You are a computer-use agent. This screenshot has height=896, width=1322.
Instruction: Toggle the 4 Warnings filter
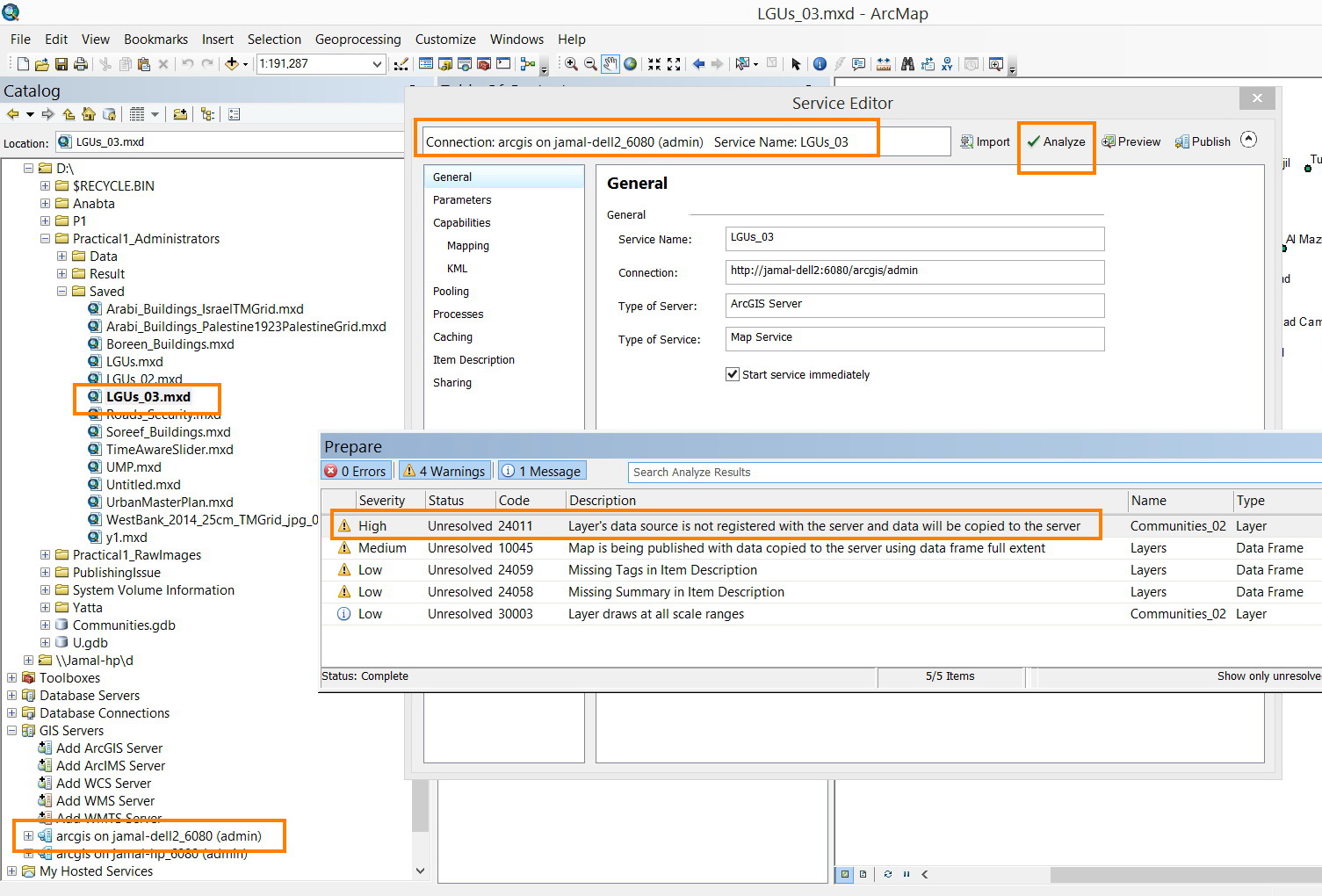tap(444, 471)
